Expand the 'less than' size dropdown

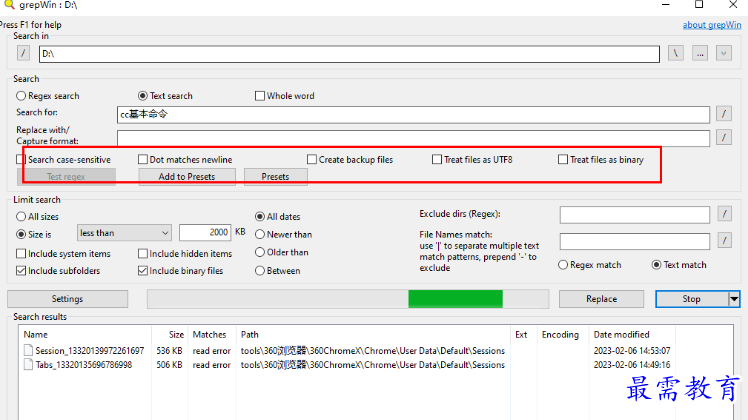[124, 233]
